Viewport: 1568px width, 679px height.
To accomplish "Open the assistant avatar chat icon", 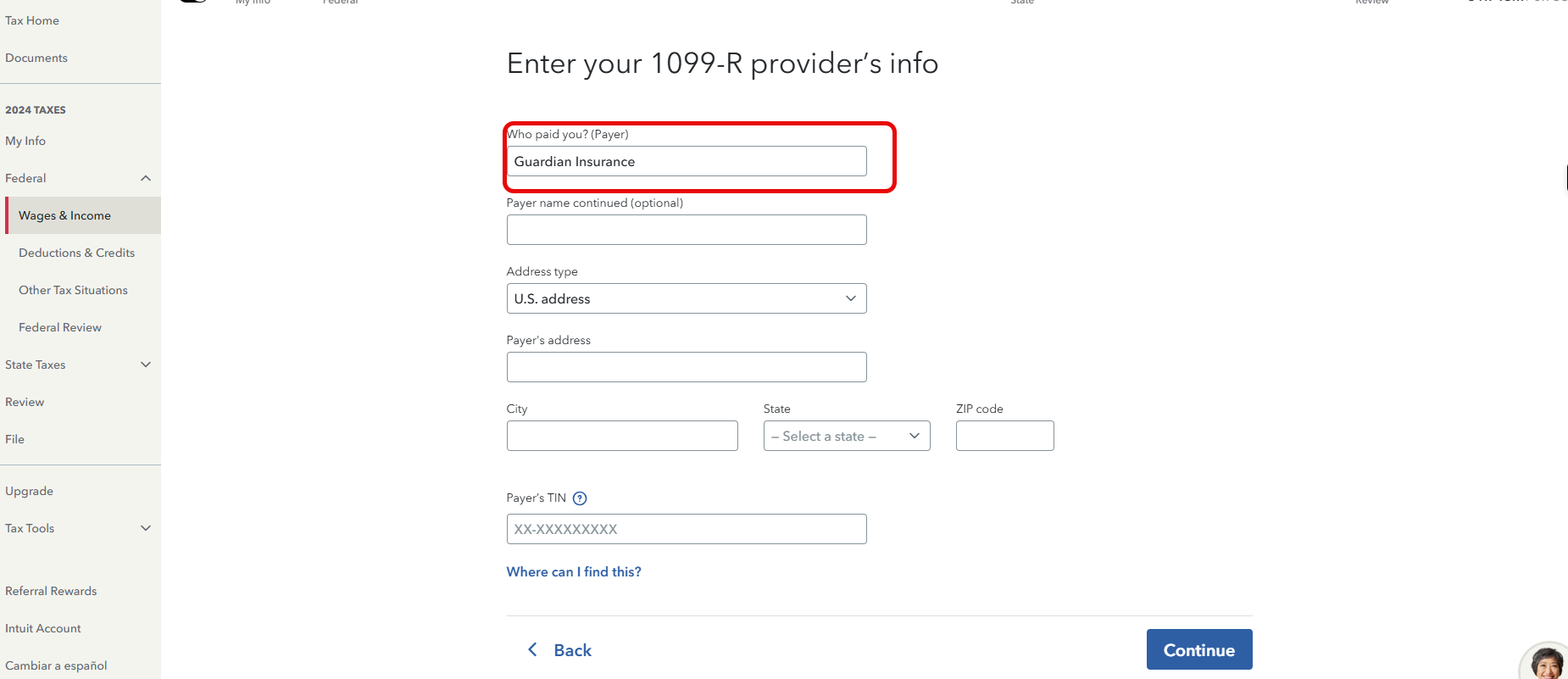I will (1546, 662).
